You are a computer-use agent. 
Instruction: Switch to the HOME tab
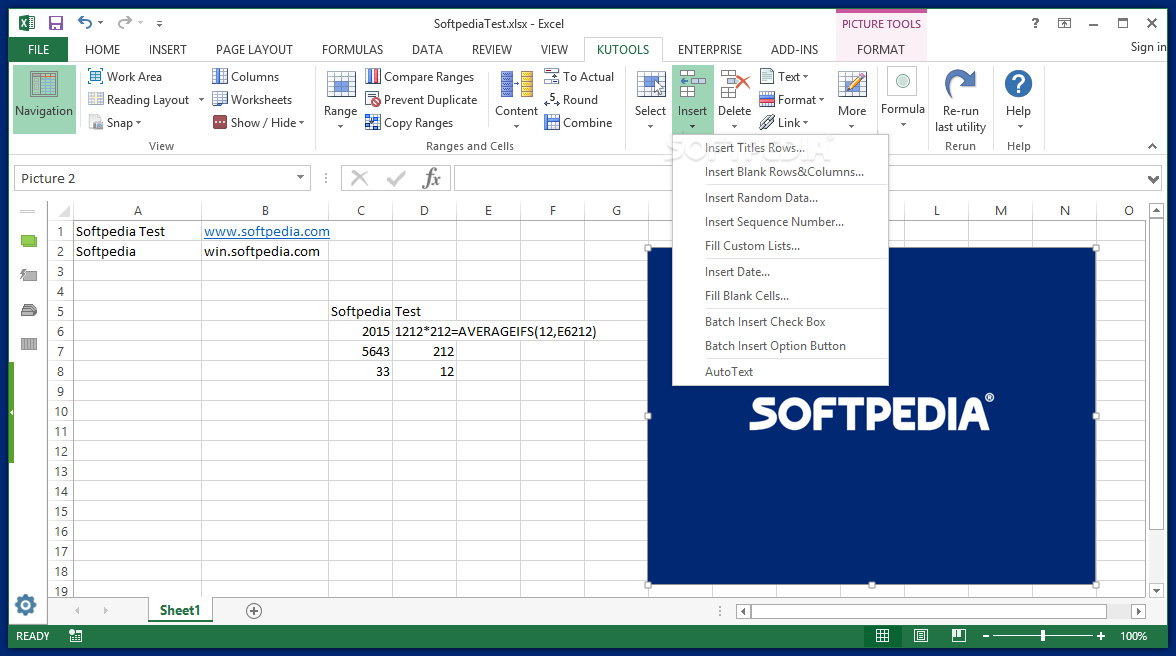pyautogui.click(x=102, y=49)
